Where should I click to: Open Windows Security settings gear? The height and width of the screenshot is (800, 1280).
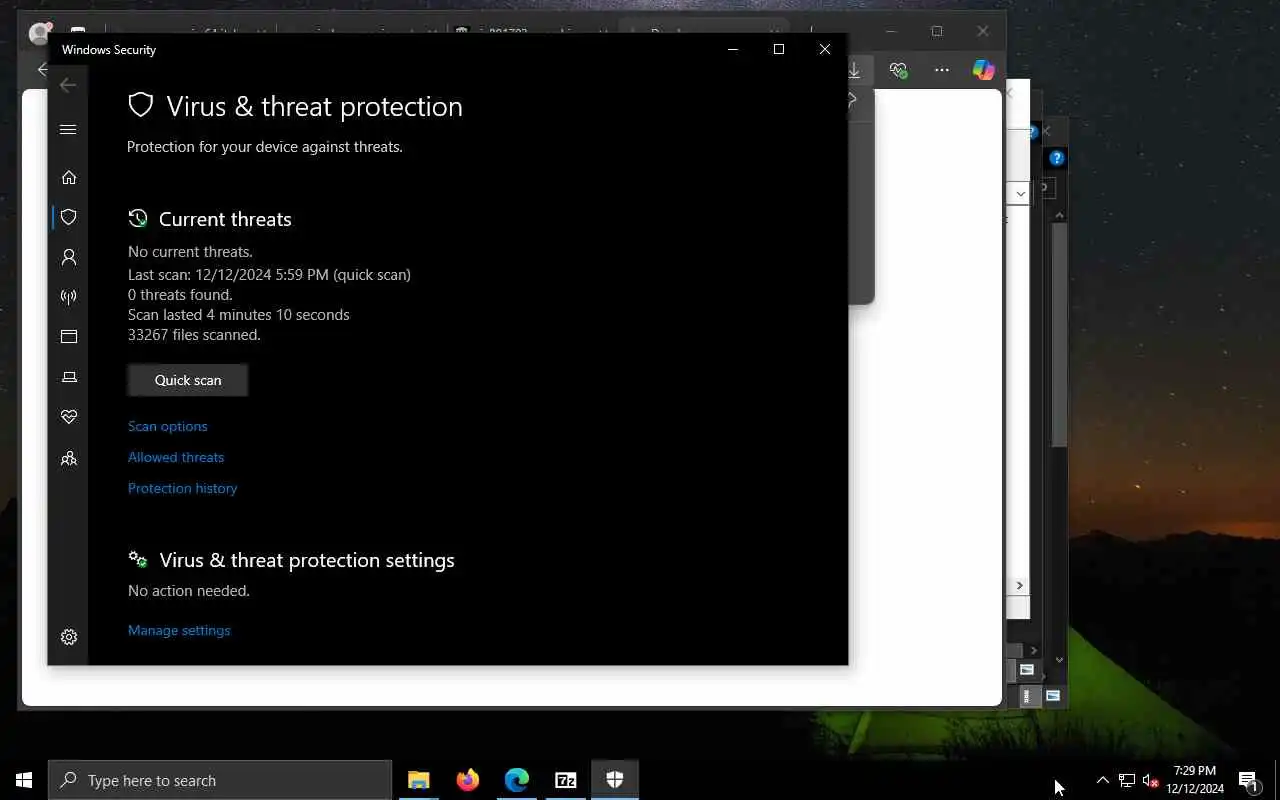pyautogui.click(x=69, y=637)
